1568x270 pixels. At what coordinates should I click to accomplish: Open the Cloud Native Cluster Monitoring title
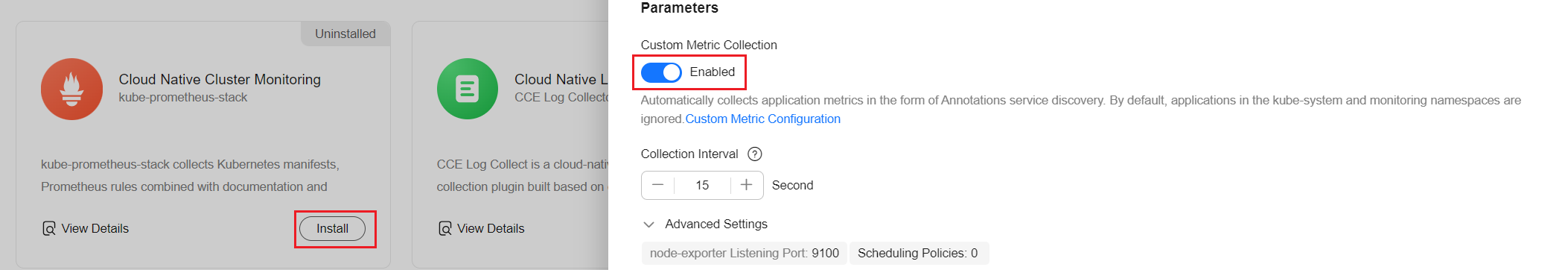220,79
